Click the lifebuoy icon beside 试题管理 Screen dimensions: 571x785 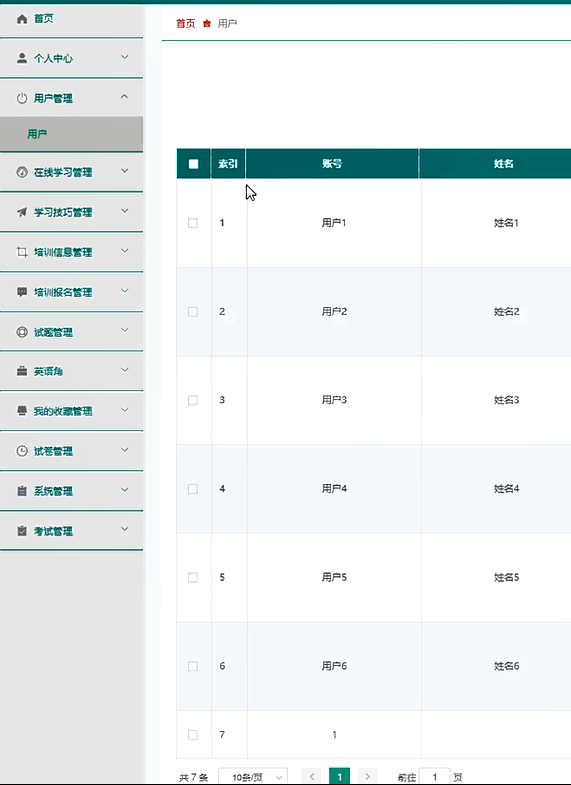pos(22,332)
